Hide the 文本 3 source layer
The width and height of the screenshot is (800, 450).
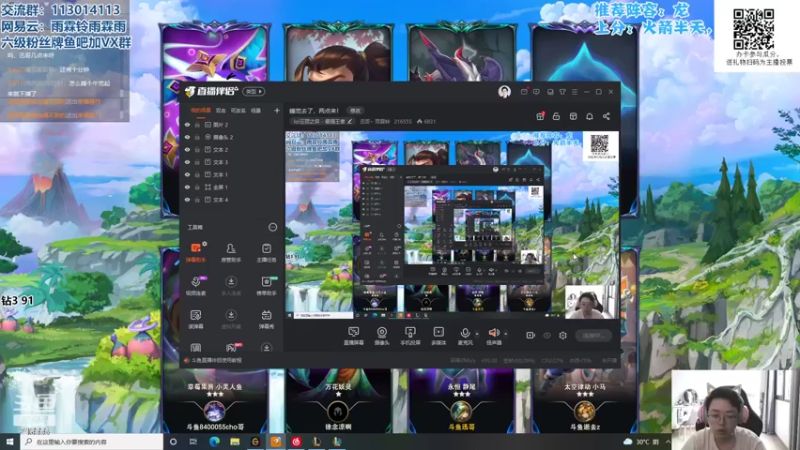tap(187, 162)
